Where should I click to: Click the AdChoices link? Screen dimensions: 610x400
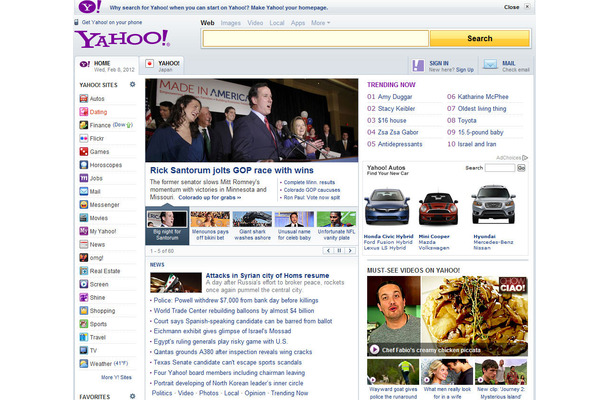click(512, 158)
